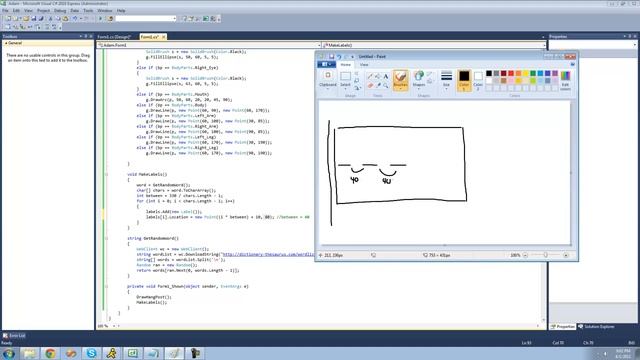Click the Save icon in Visual C# toolbar
The image size is (640, 360).
(34, 18)
